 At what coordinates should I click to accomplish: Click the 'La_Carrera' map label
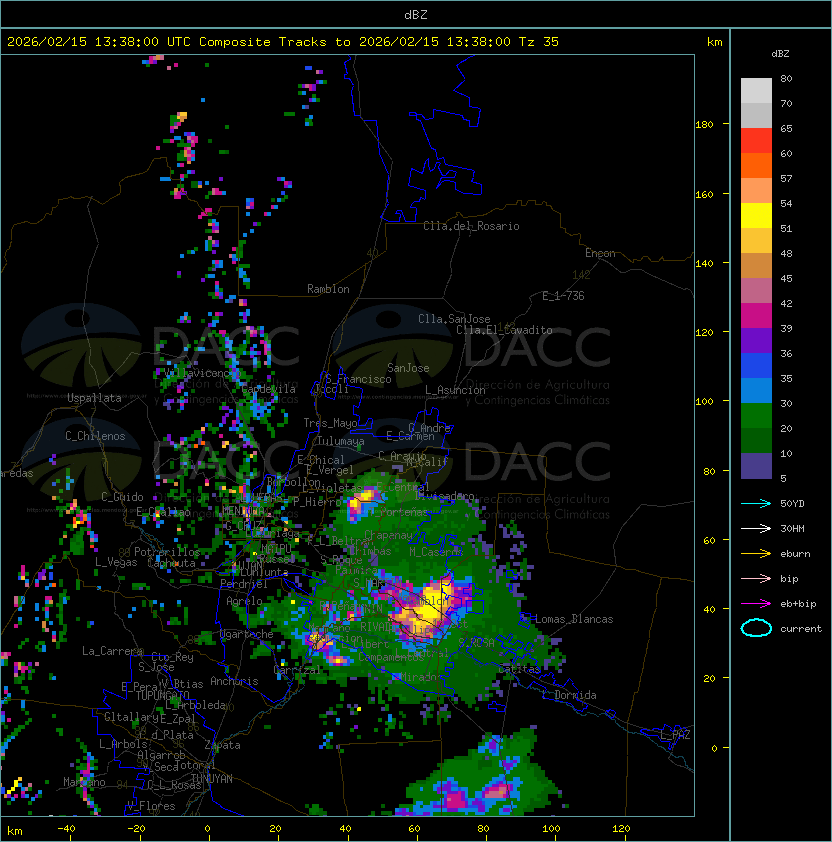click(112, 651)
